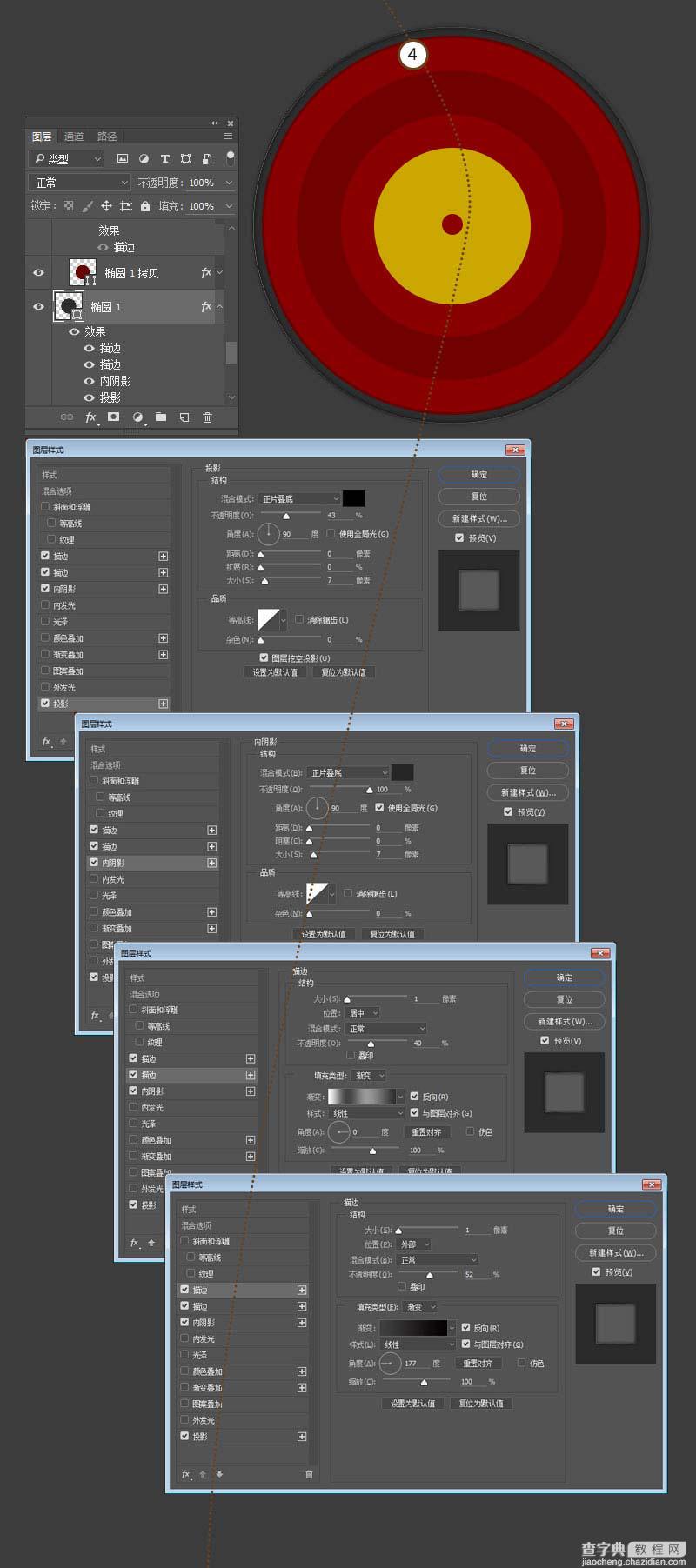Filter layers by adjustment layer icon
This screenshot has width=696, height=1568.
(x=144, y=159)
